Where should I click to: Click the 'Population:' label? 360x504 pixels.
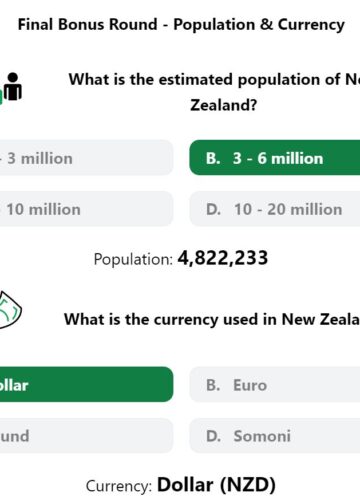pyautogui.click(x=133, y=260)
